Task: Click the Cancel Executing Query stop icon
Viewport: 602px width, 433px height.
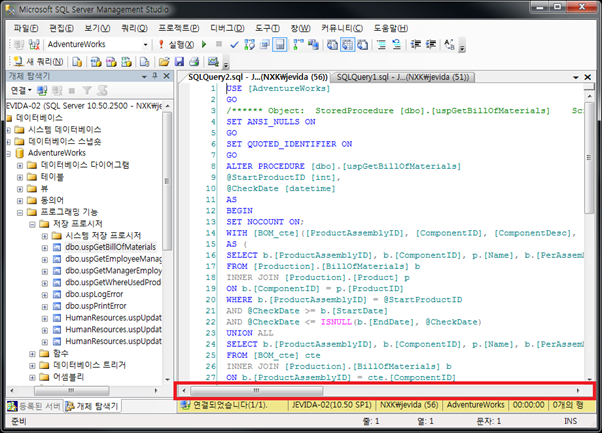Action: click(219, 44)
